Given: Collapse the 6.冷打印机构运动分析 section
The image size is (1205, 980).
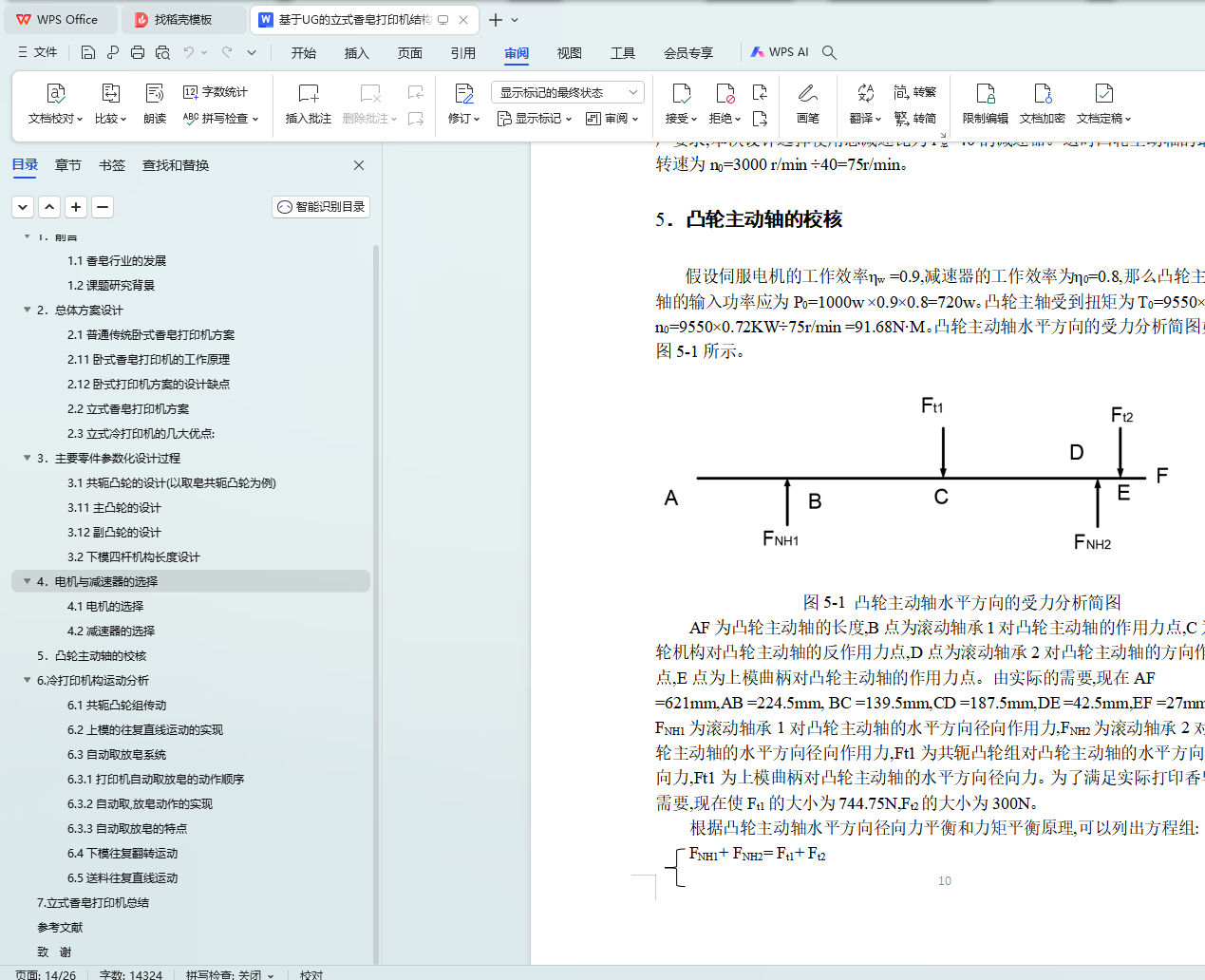Looking at the screenshot, I should 27,680.
